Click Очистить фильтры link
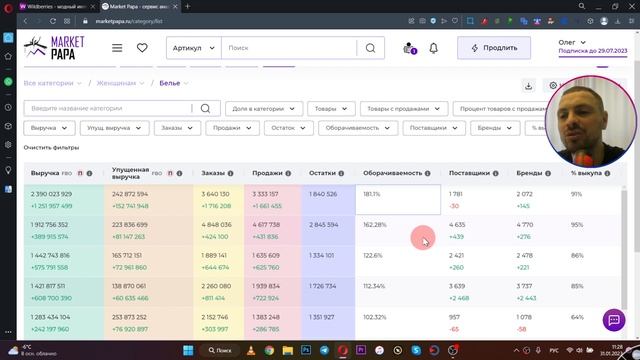Viewport: 640px width, 360px height. (x=51, y=148)
